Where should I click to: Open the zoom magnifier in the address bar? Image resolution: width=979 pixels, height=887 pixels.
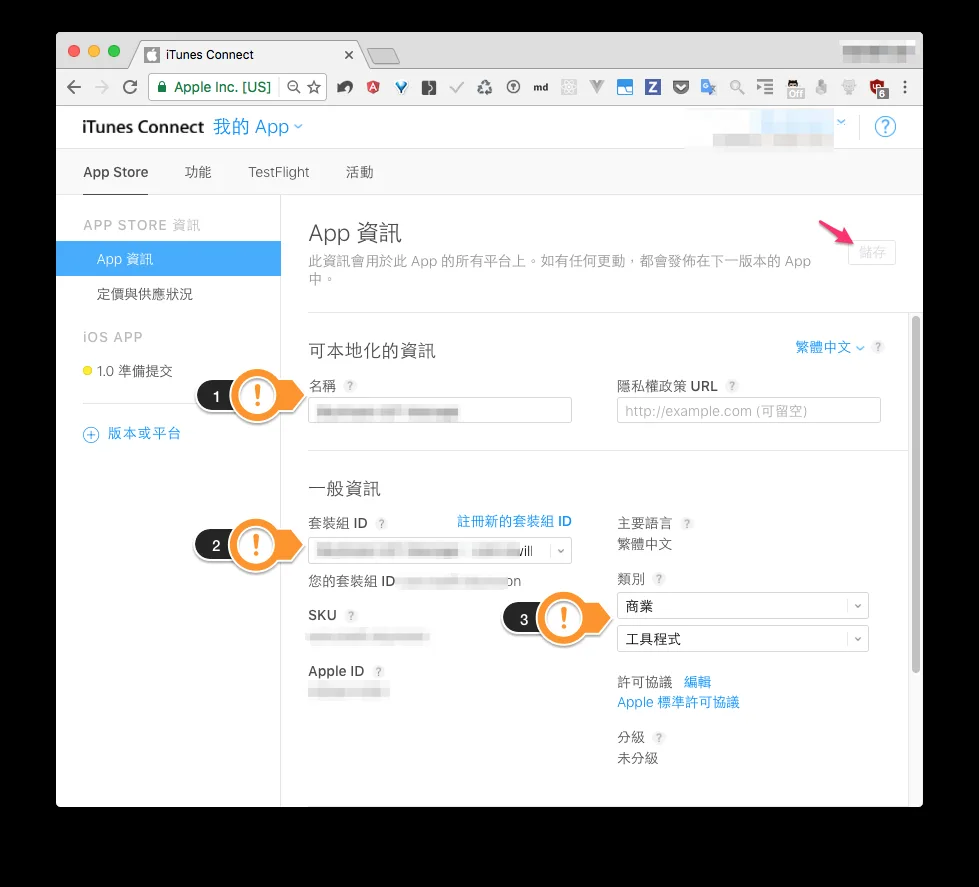(293, 87)
